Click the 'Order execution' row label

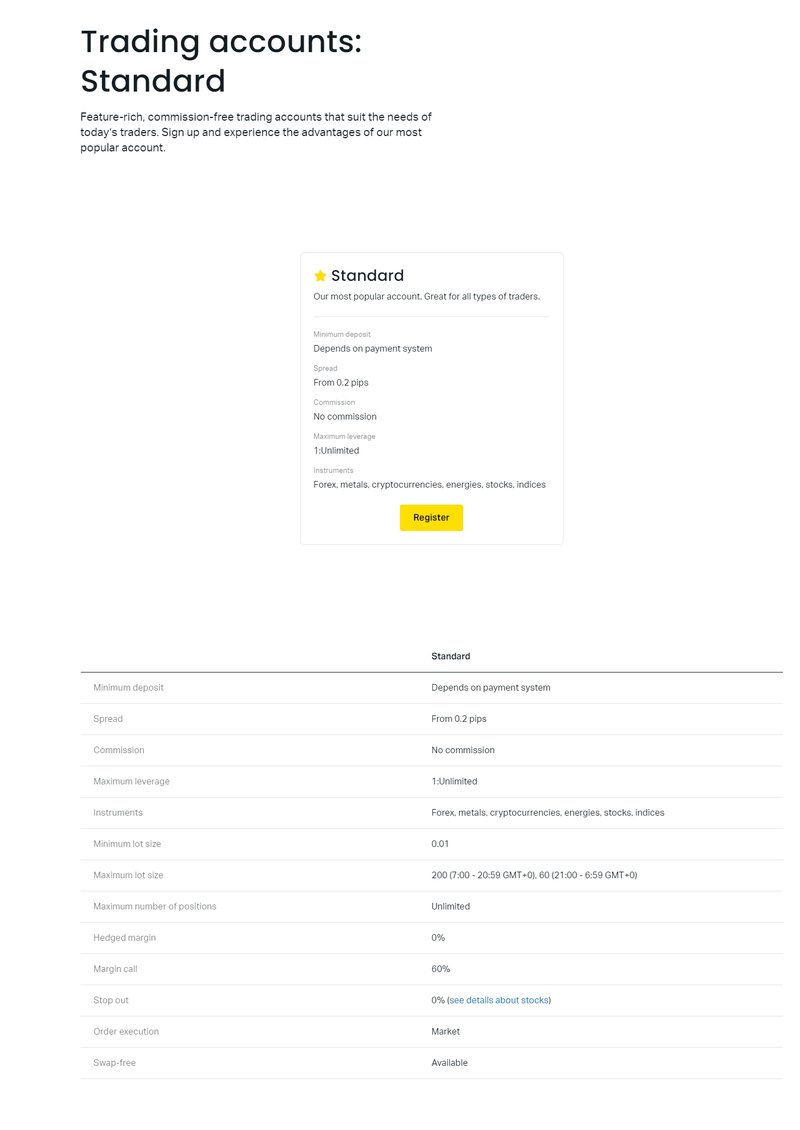click(x=126, y=1031)
